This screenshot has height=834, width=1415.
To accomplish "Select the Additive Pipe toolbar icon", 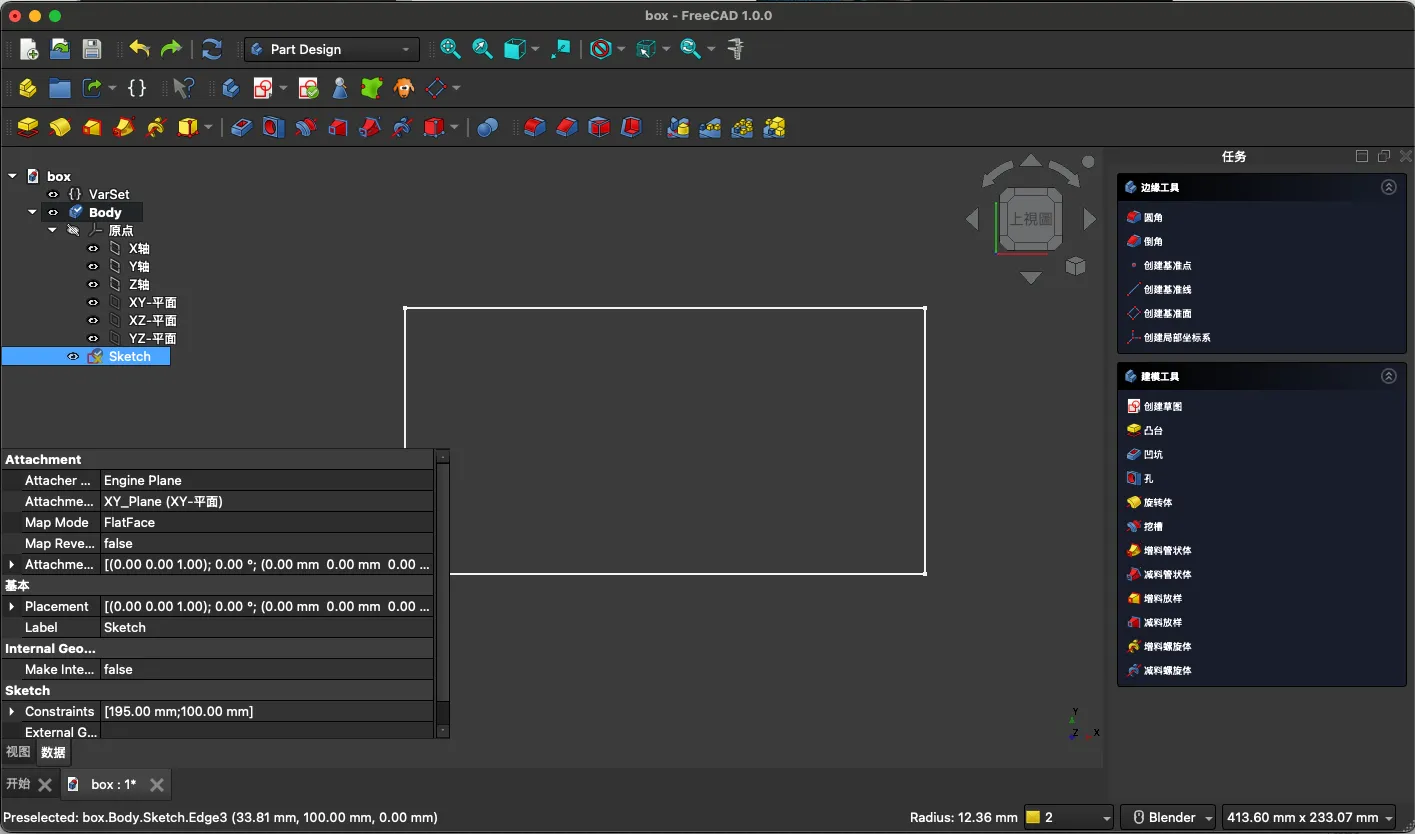I will 124,127.
